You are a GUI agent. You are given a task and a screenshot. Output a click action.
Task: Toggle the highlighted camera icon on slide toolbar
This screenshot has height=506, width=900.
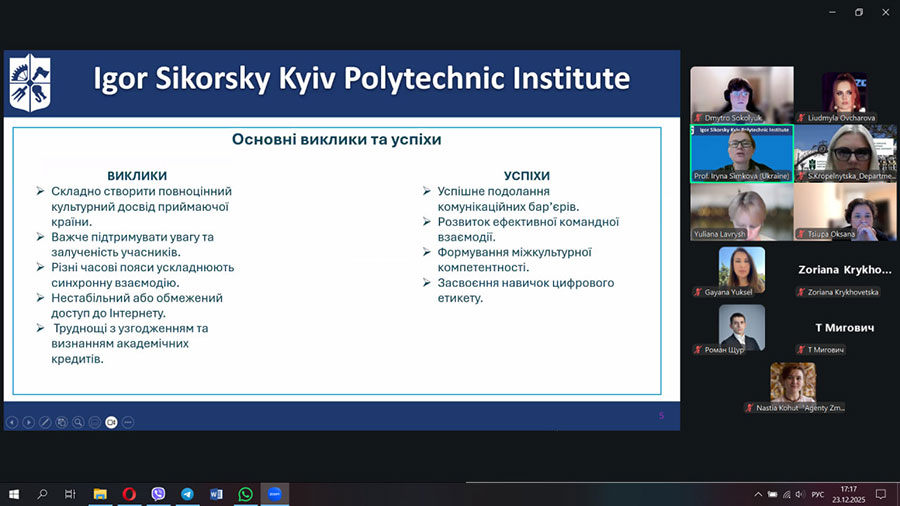click(x=111, y=422)
